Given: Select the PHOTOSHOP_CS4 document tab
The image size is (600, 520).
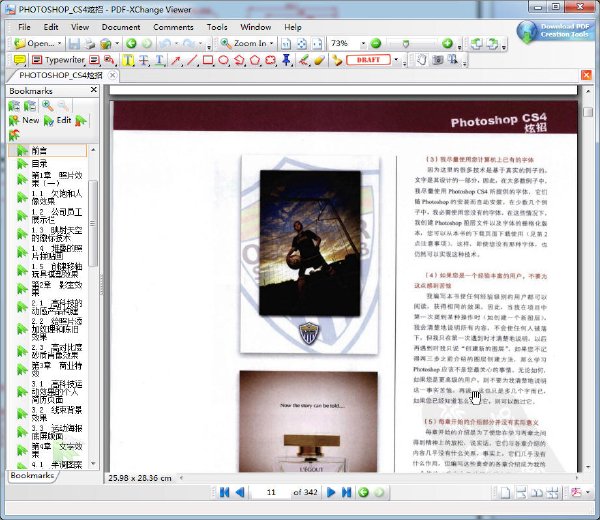Looking at the screenshot, I should [61, 75].
